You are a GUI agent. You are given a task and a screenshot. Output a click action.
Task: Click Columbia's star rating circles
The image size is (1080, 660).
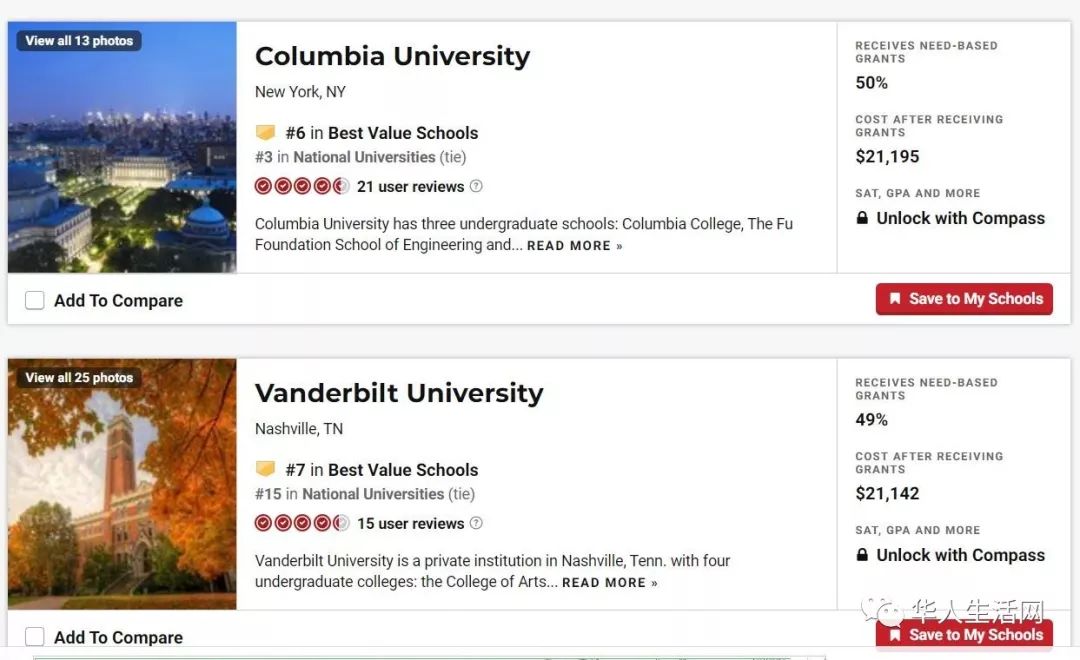pyautogui.click(x=302, y=186)
